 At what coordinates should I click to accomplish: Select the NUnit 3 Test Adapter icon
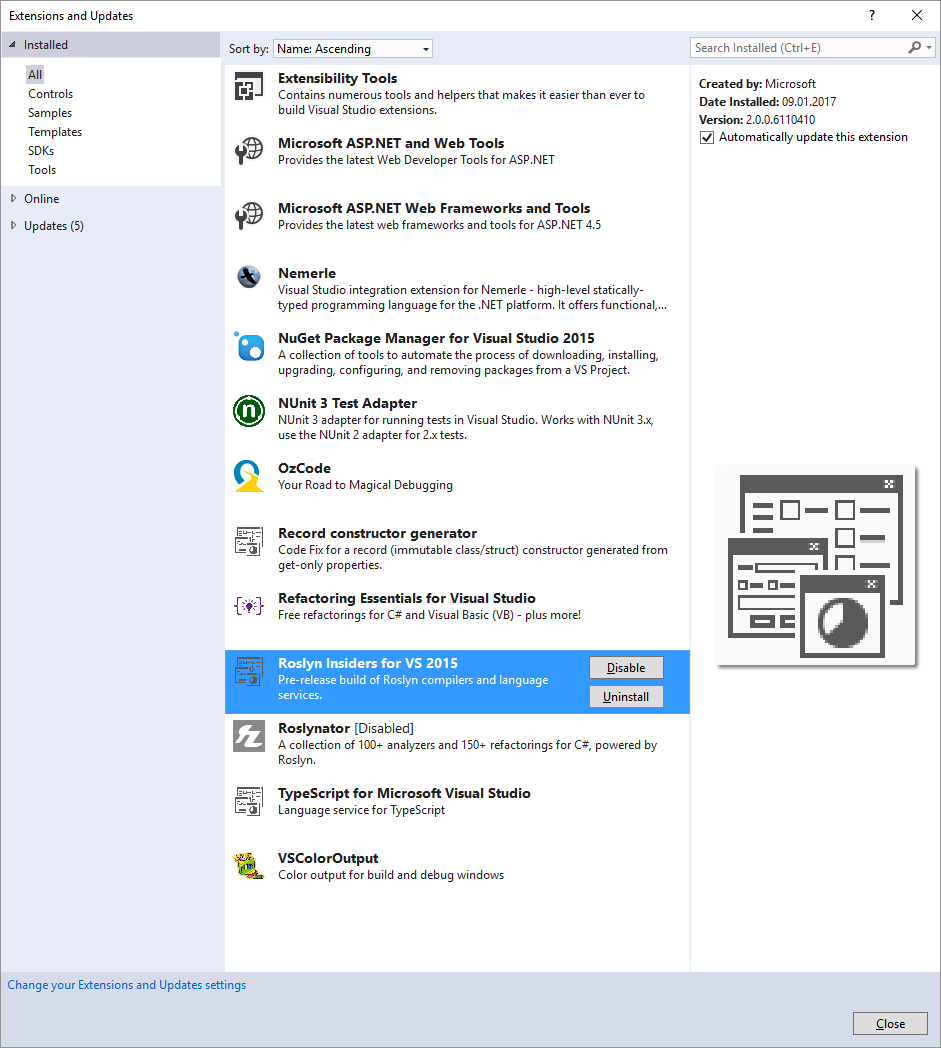pyautogui.click(x=248, y=411)
